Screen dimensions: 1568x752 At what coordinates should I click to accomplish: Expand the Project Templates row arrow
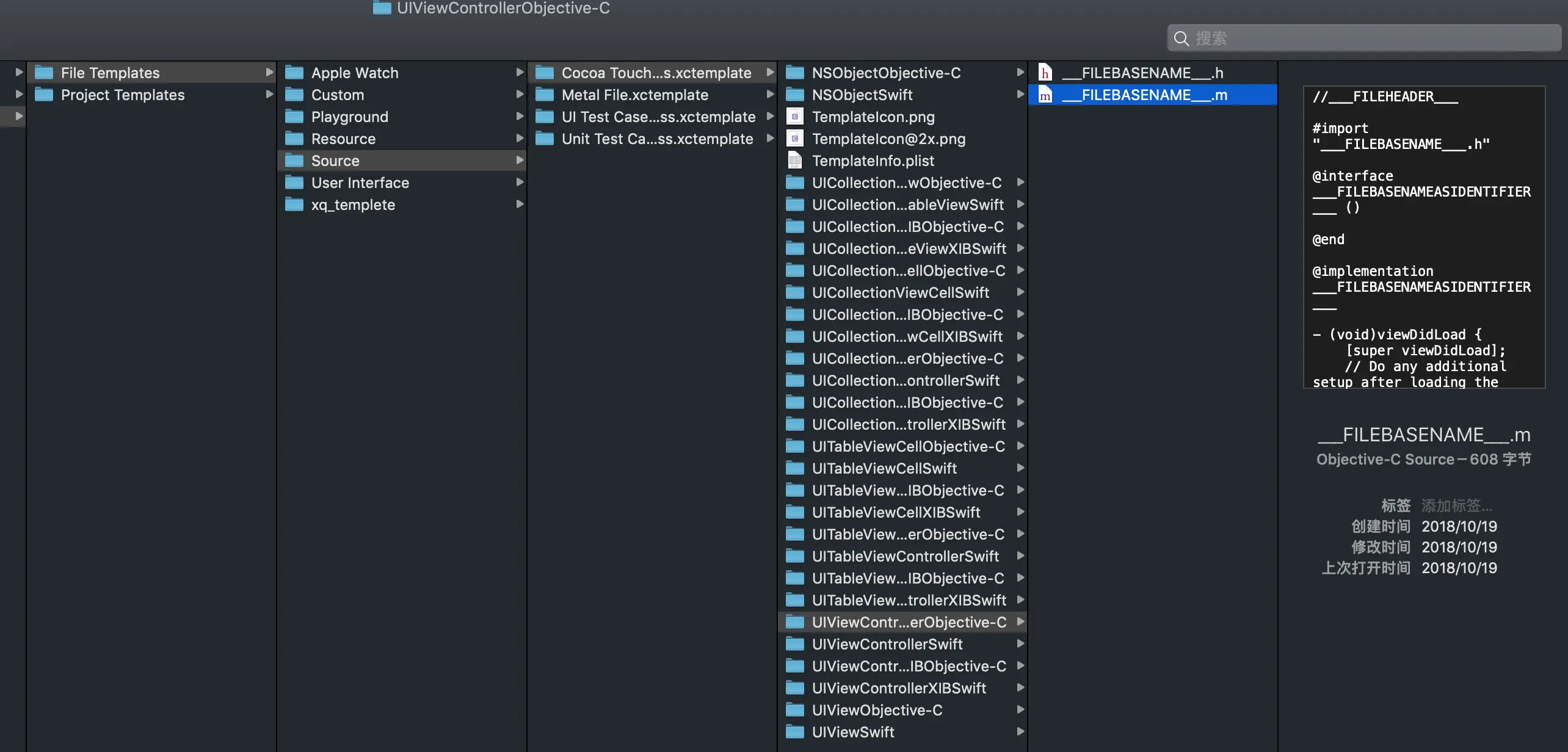[269, 95]
